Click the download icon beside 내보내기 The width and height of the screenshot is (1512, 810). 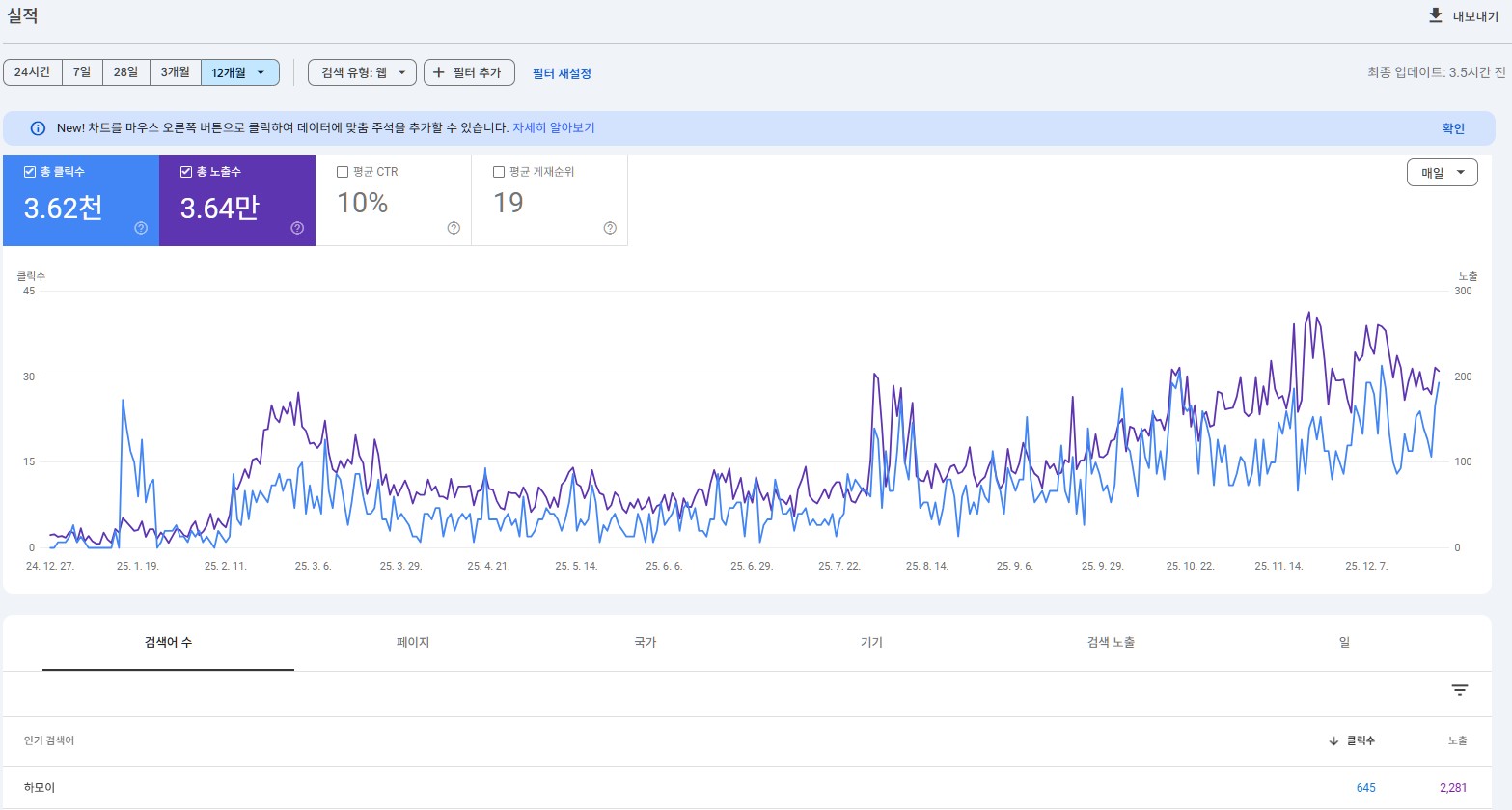tap(1436, 15)
